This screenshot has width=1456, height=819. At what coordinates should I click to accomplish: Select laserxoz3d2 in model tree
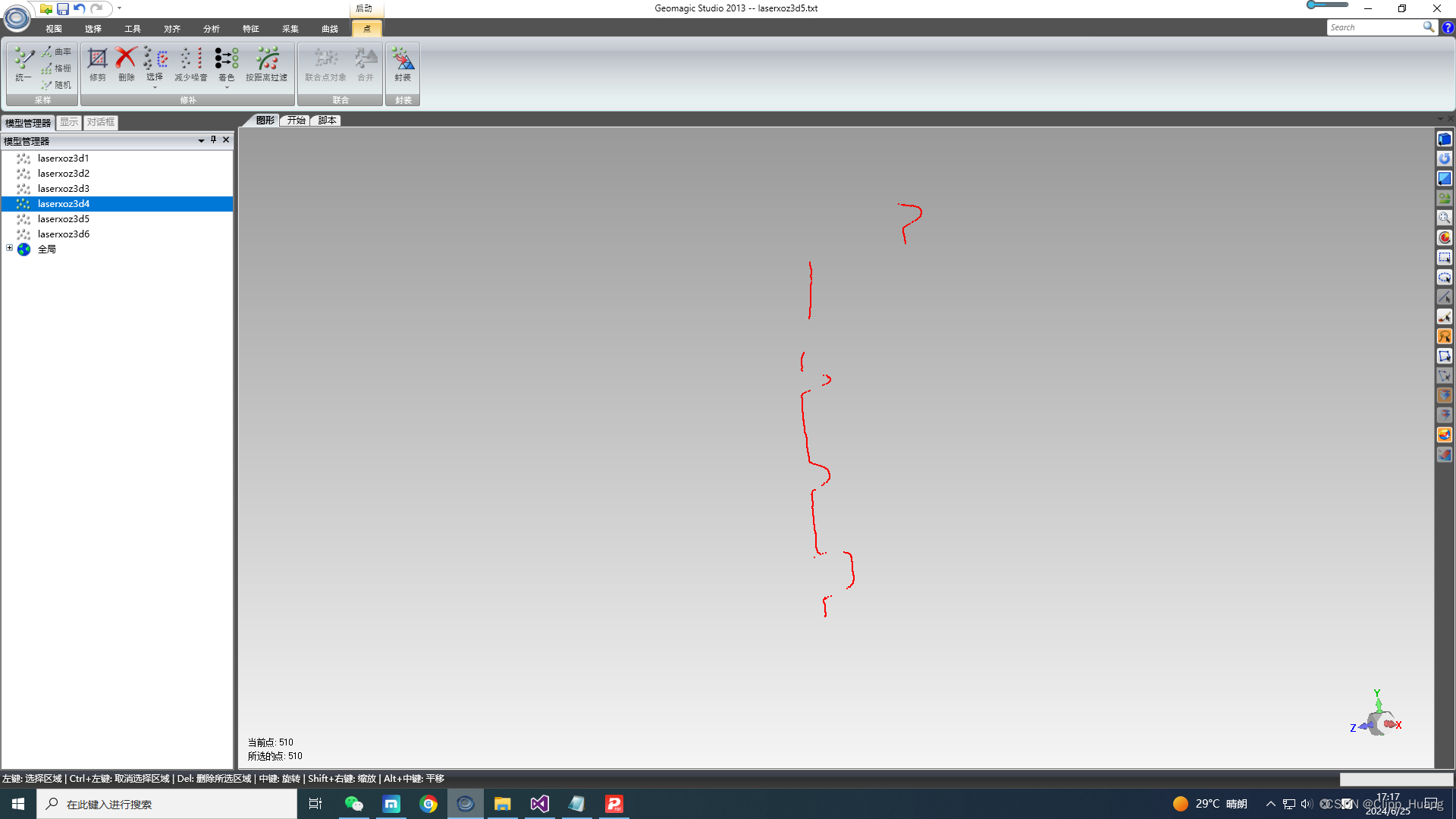pyautogui.click(x=117, y=174)
